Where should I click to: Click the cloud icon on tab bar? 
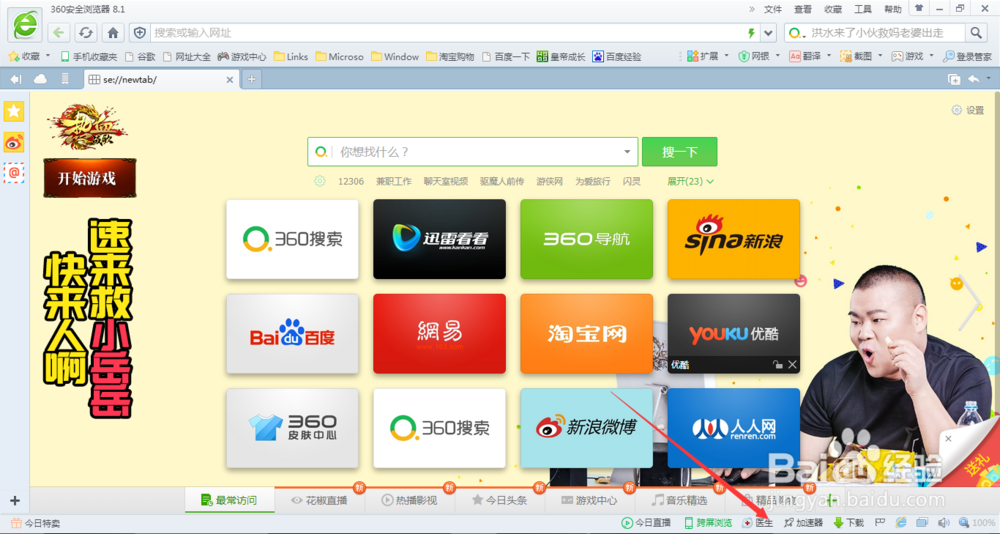click(40, 79)
